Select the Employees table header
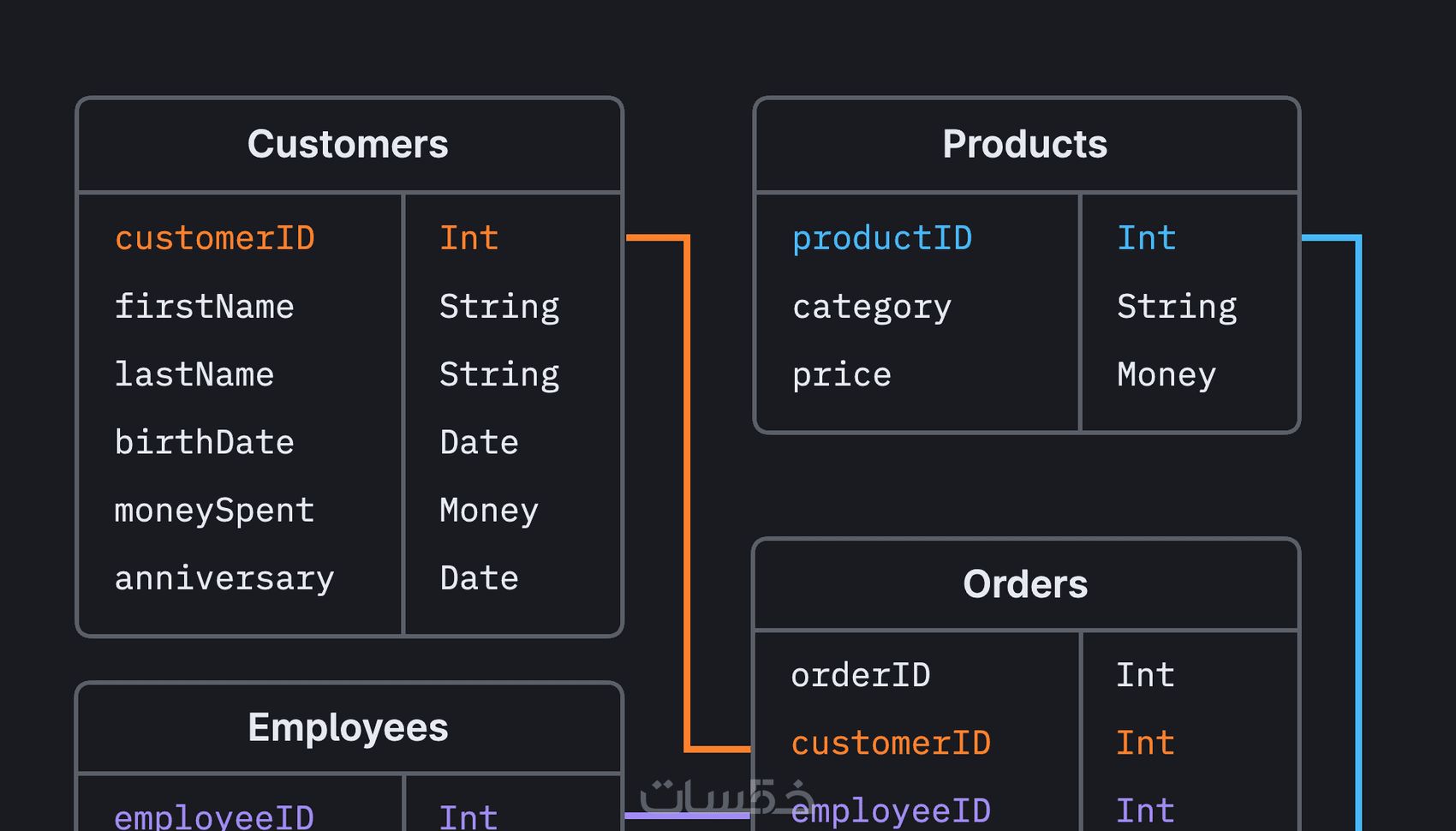This screenshot has width=1456, height=831. 348,727
